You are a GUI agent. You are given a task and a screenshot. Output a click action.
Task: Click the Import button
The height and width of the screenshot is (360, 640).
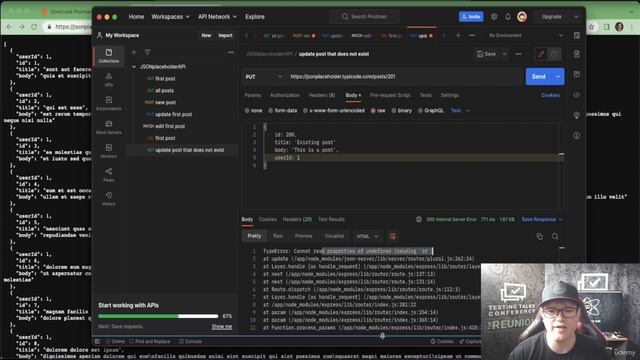click(225, 36)
